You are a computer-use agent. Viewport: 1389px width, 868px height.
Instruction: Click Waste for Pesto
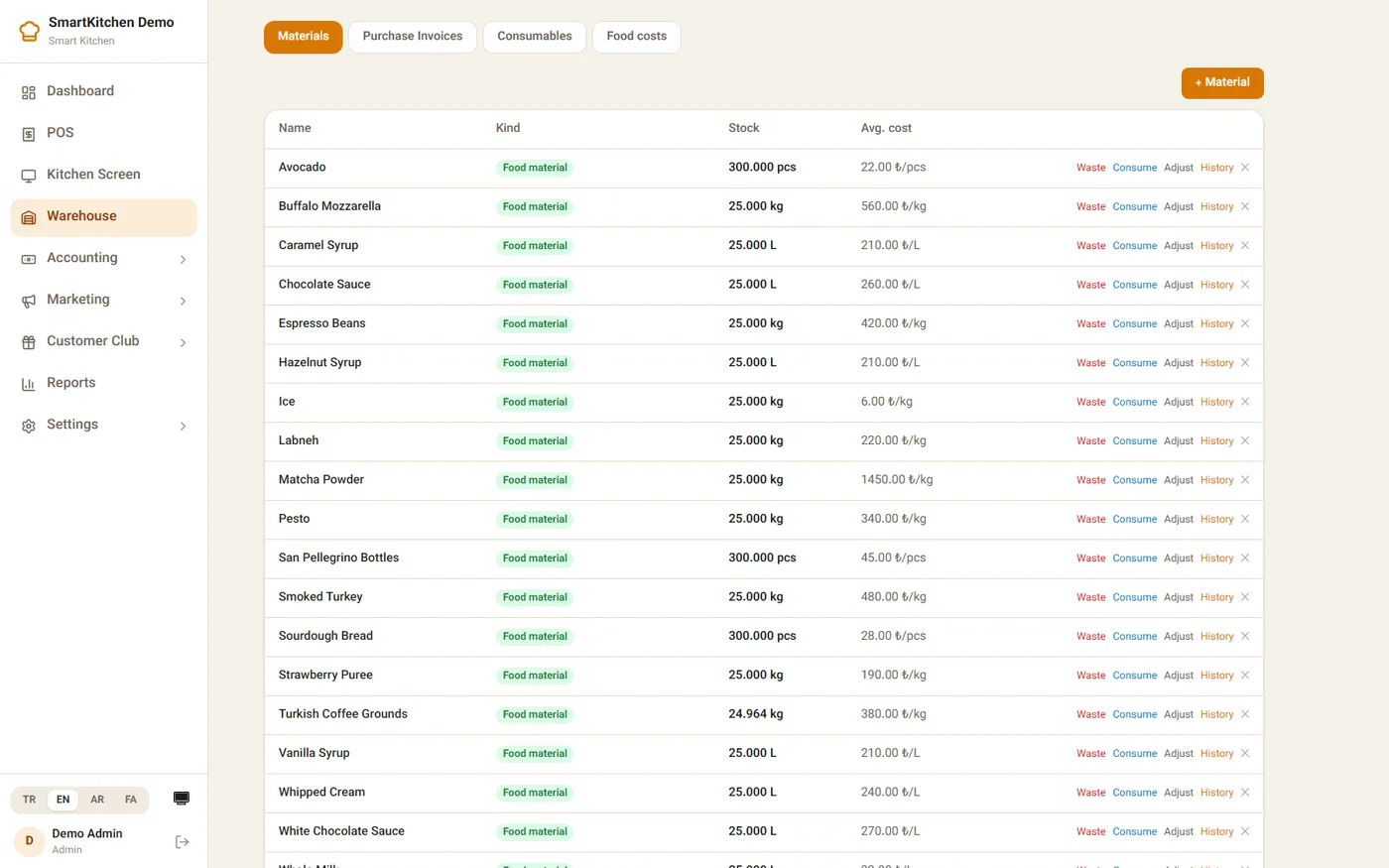[1091, 519]
